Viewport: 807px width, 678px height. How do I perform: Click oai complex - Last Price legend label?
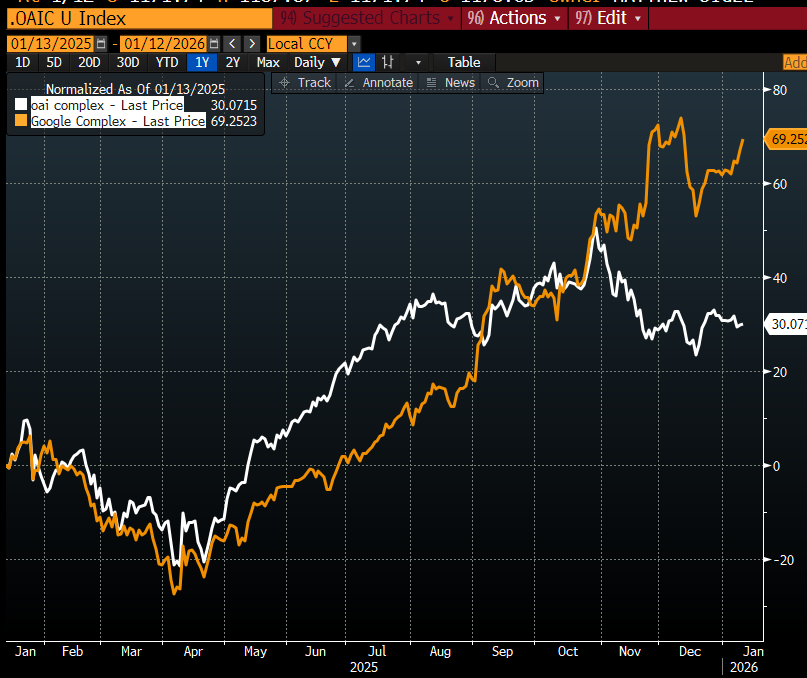click(x=107, y=105)
